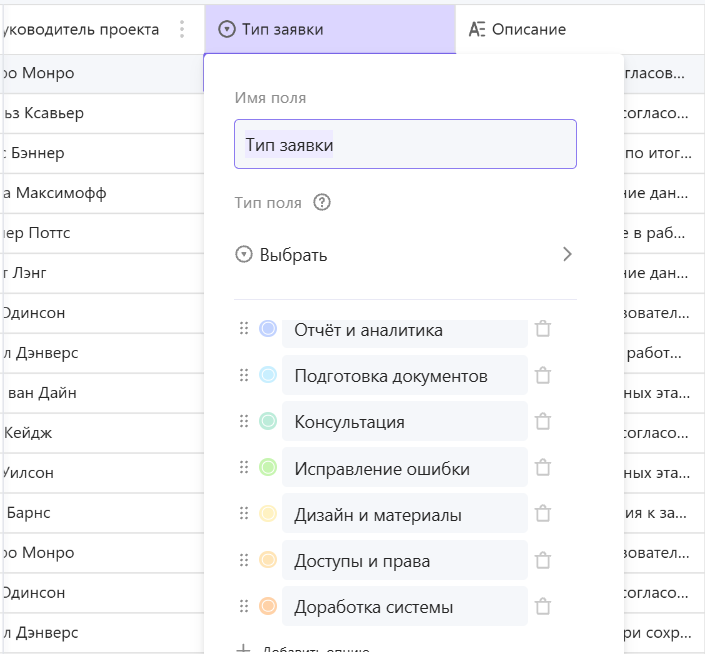This screenshot has width=705, height=654.
Task: Open the Выбрать field type dropdown
Action: point(405,255)
